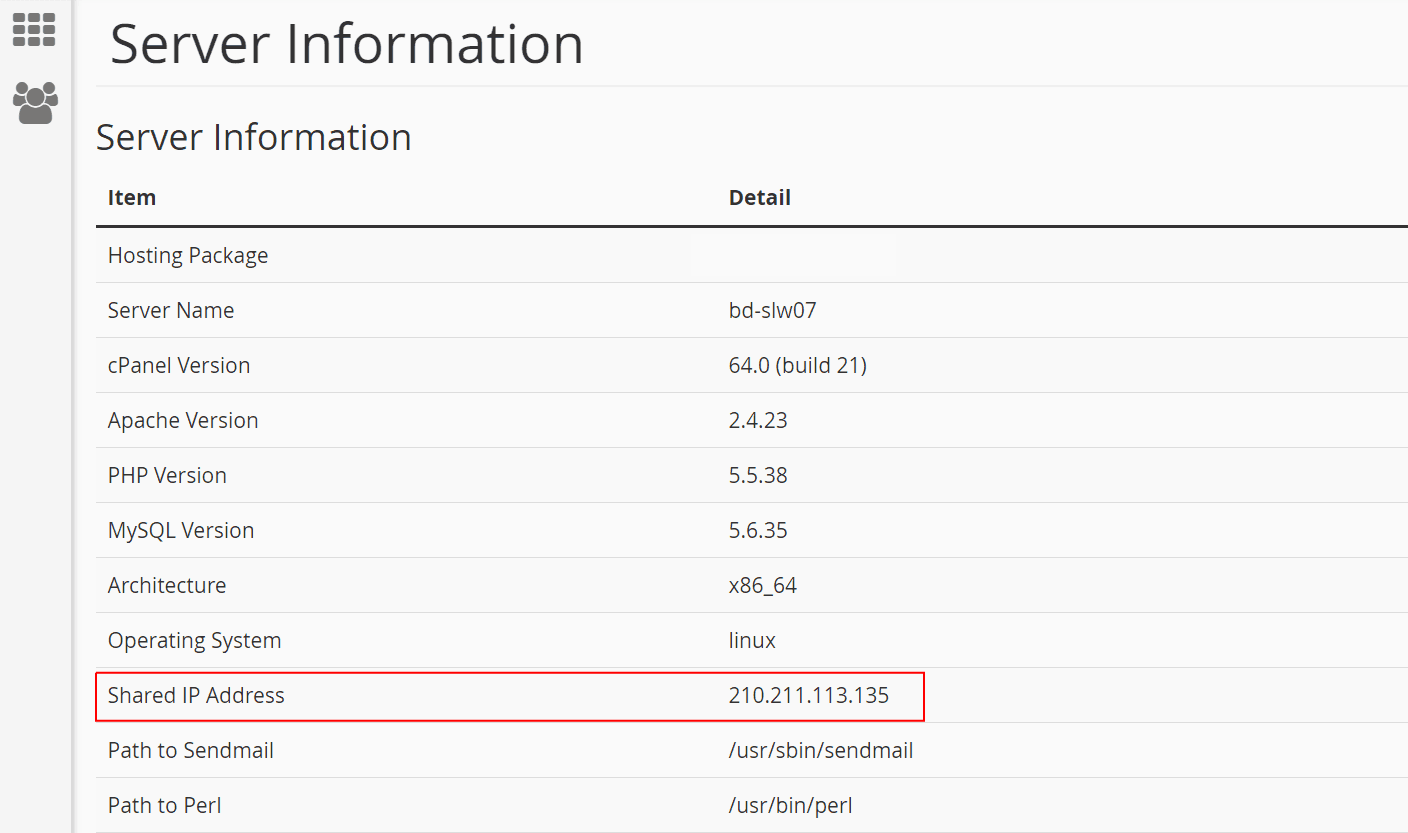This screenshot has width=1408, height=833.
Task: Select the Shared IP Address value 210.211.113.135
Action: pyautogui.click(x=809, y=695)
